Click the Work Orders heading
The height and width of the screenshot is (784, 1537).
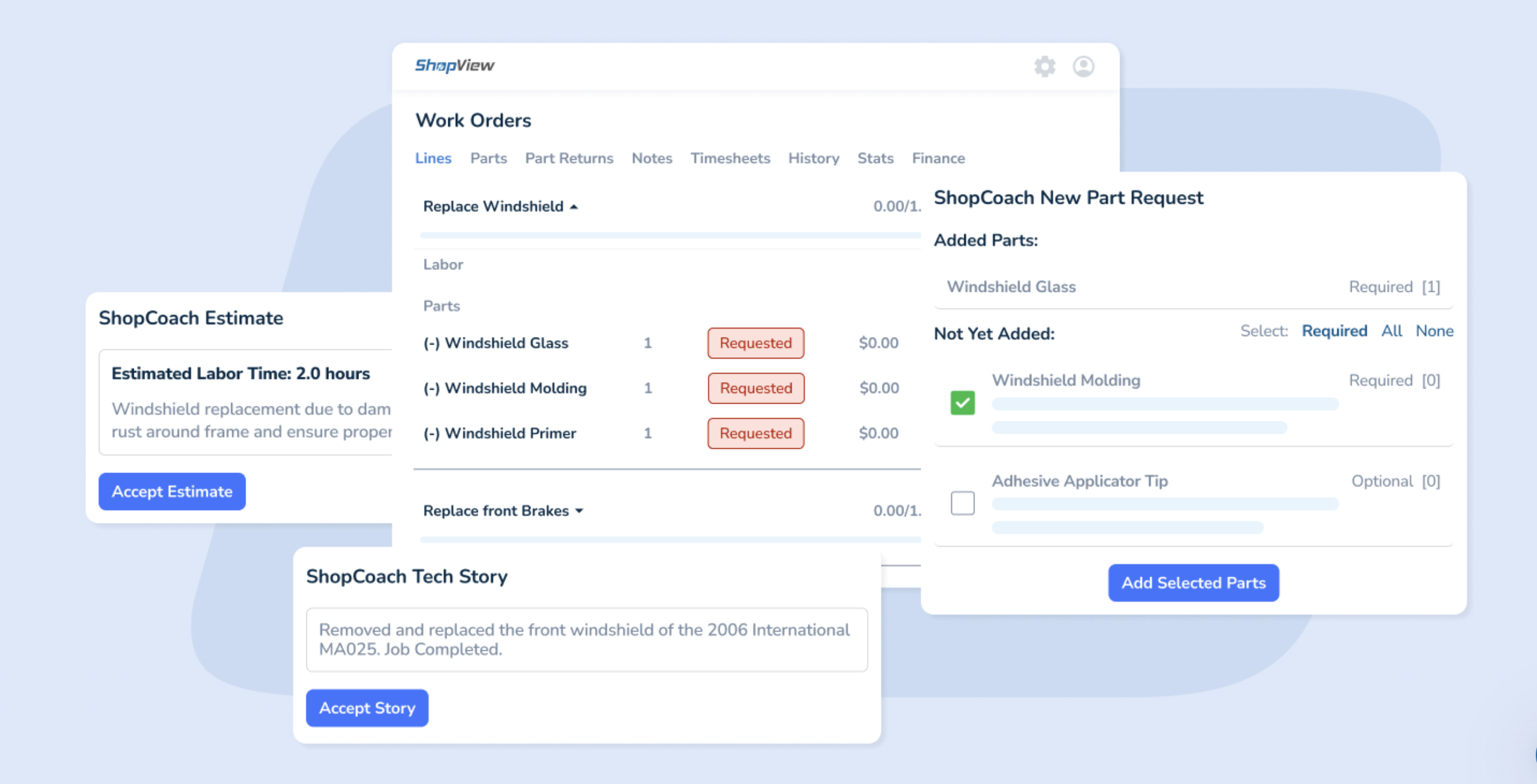click(x=473, y=120)
